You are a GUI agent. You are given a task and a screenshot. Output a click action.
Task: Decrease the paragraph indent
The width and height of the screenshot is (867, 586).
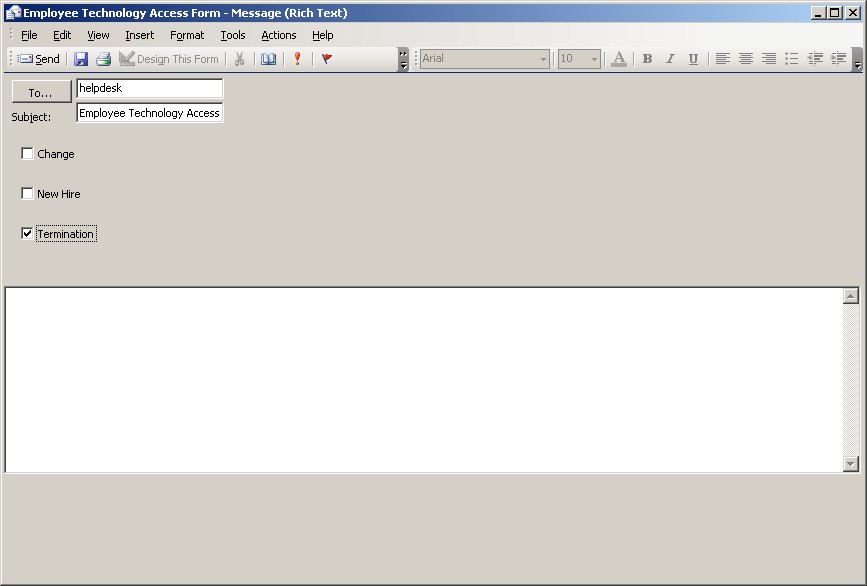pyautogui.click(x=815, y=59)
